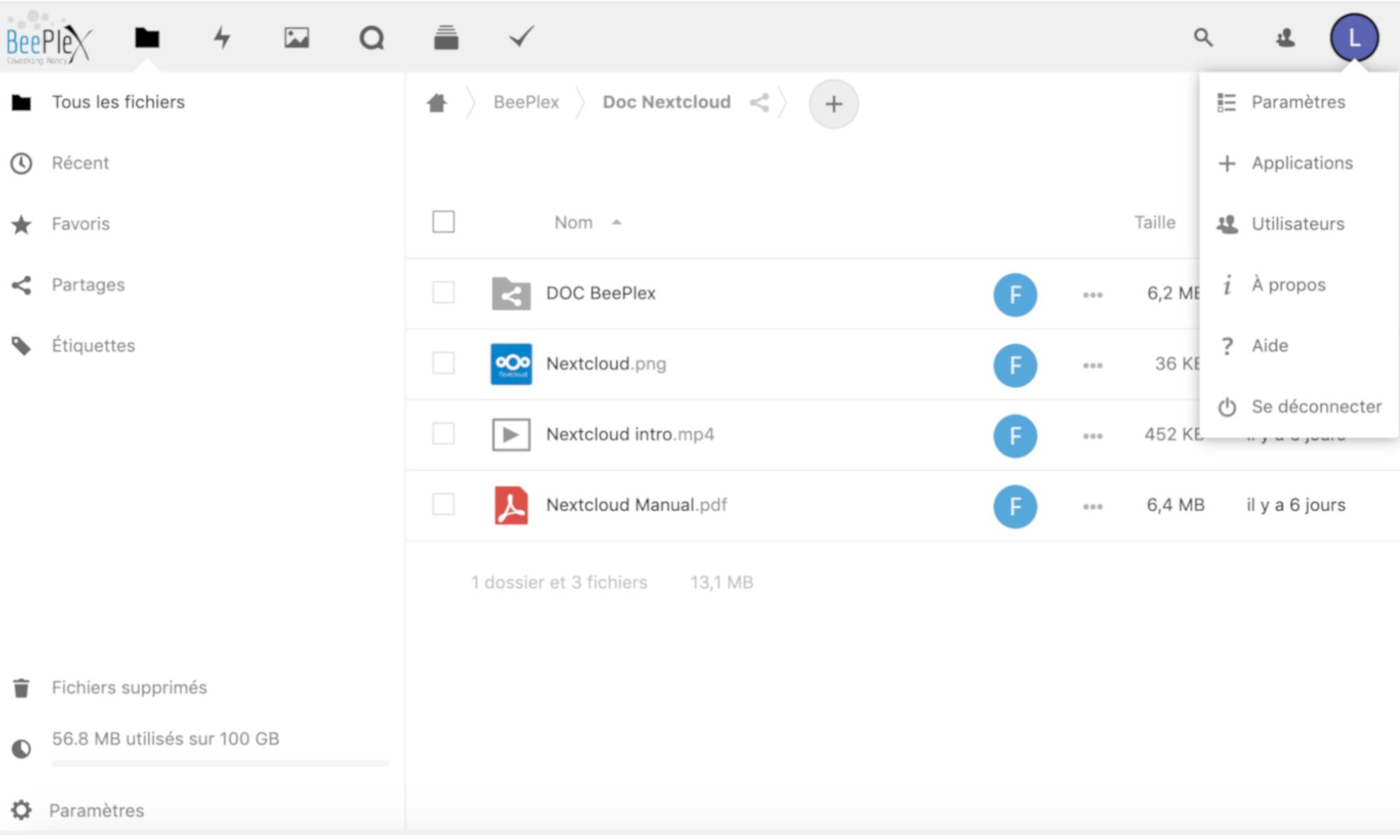Select Nextcloud Manual.pdf with its checkbox
Image resolution: width=1400 pixels, height=840 pixels.
pos(443,504)
